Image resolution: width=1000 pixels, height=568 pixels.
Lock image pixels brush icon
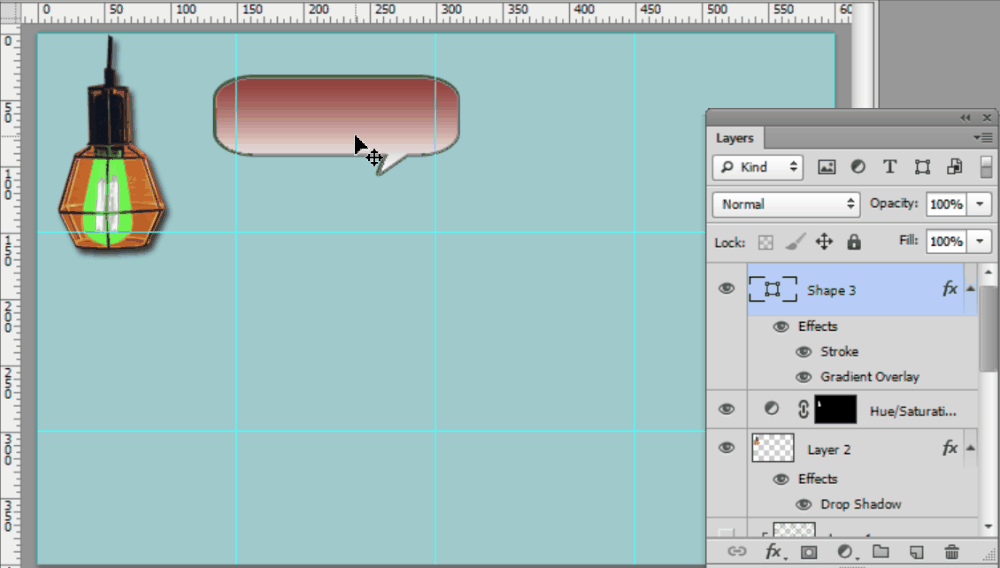[x=795, y=242]
